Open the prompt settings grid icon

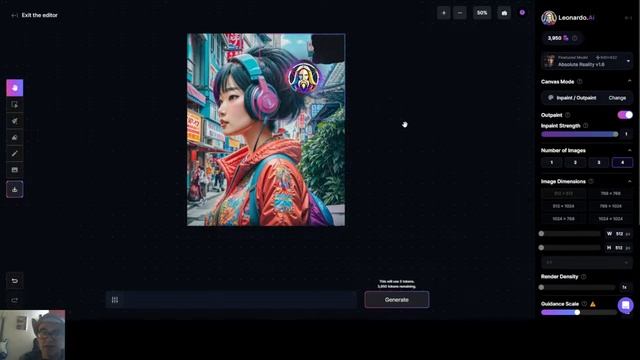point(115,300)
